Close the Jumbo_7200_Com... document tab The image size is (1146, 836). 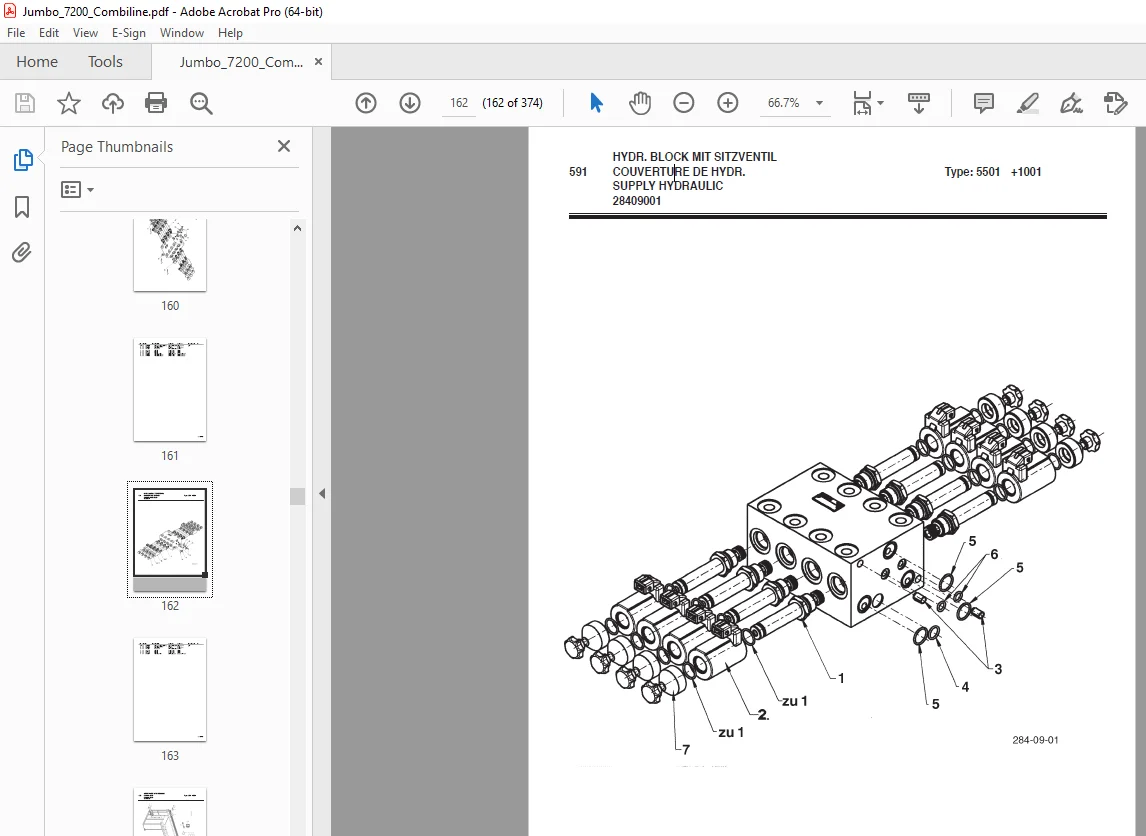click(x=318, y=61)
